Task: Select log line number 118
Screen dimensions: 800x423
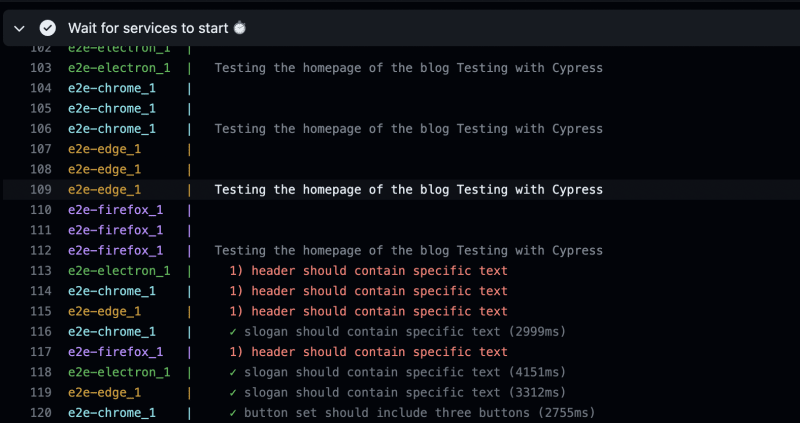Action: point(41,372)
